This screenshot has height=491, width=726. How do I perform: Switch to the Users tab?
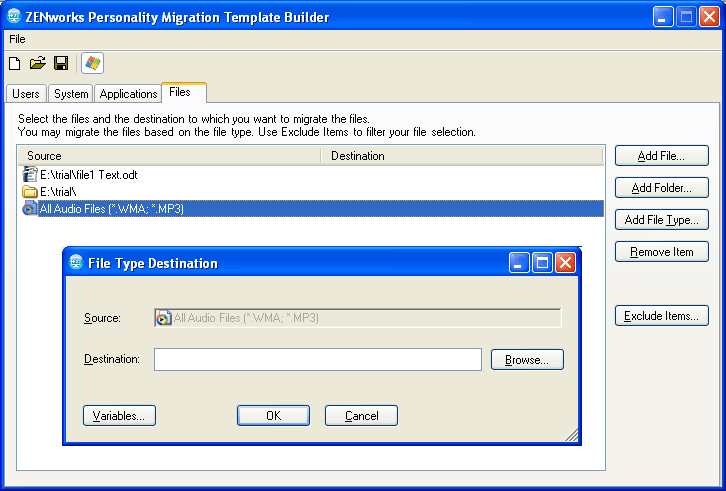click(26, 94)
